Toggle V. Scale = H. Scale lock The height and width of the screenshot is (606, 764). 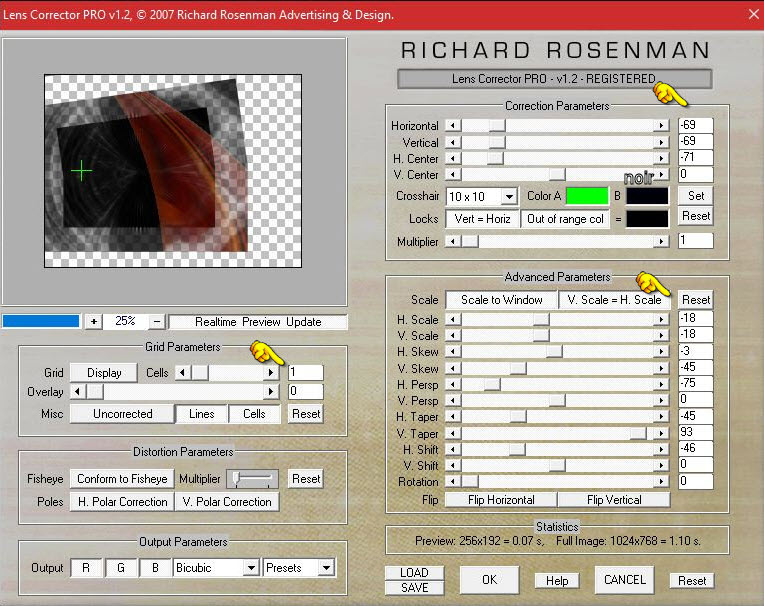614,300
